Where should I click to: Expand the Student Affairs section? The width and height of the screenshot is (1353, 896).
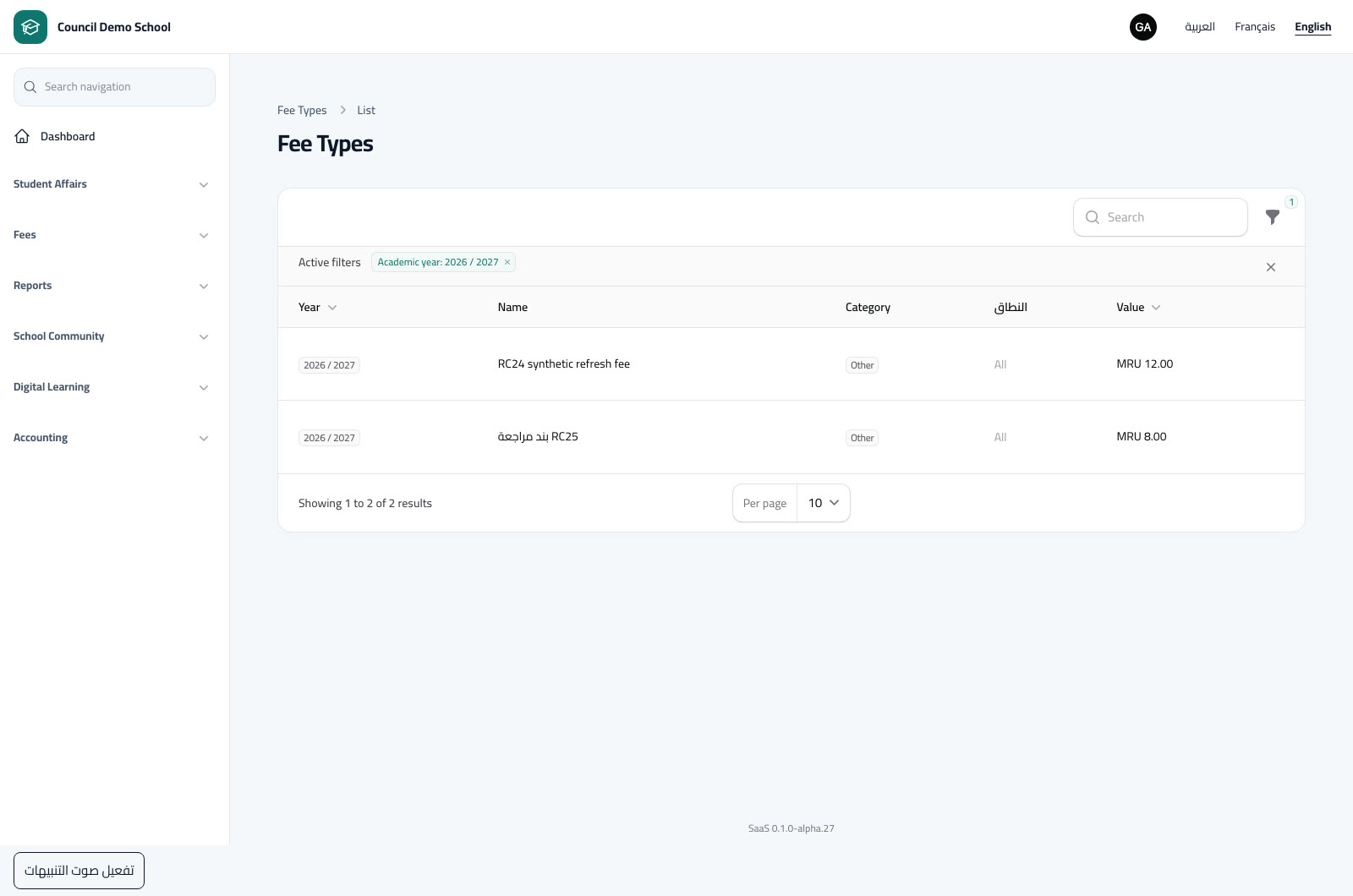pyautogui.click(x=111, y=184)
